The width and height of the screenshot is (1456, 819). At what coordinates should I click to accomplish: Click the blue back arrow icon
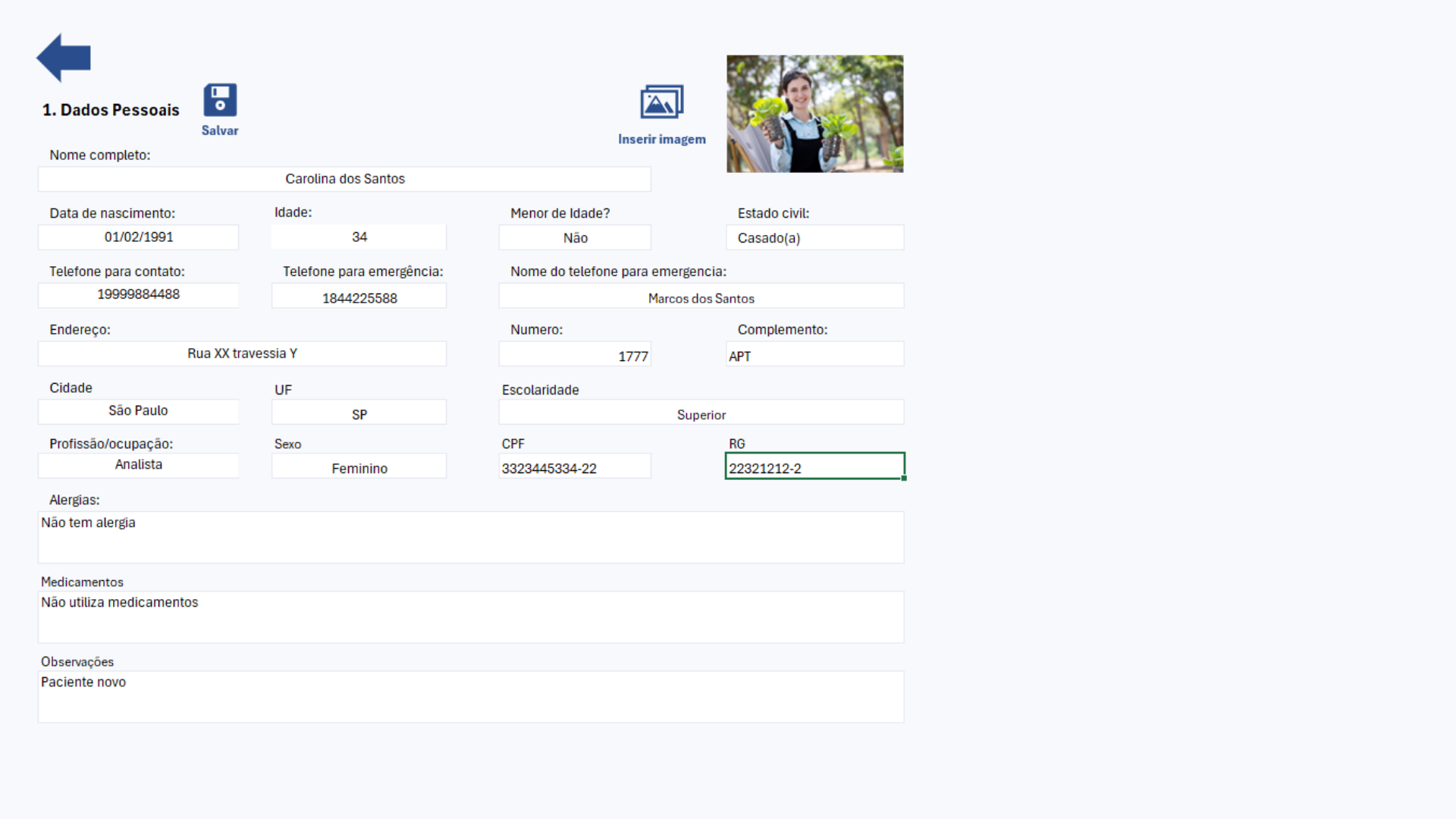pos(64,58)
